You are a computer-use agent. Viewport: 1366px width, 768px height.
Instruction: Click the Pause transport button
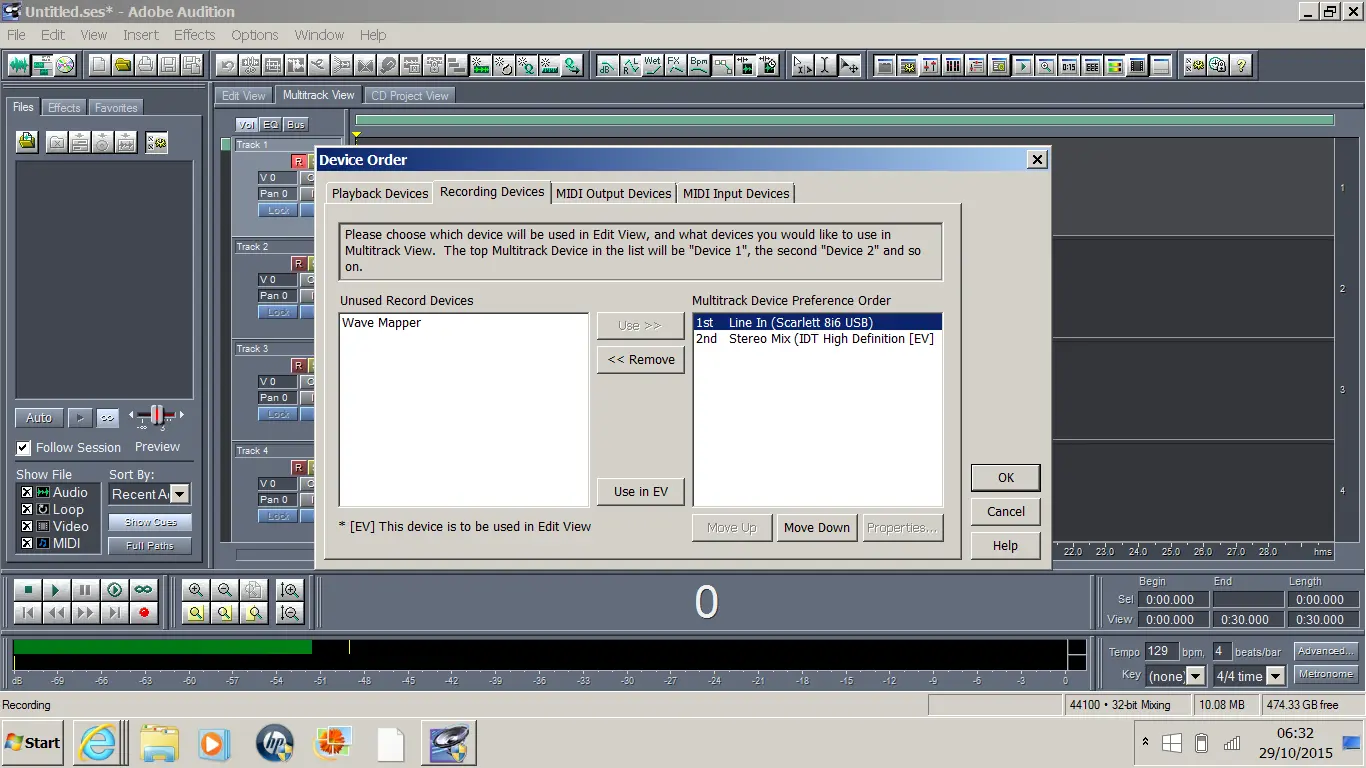pyautogui.click(x=86, y=590)
